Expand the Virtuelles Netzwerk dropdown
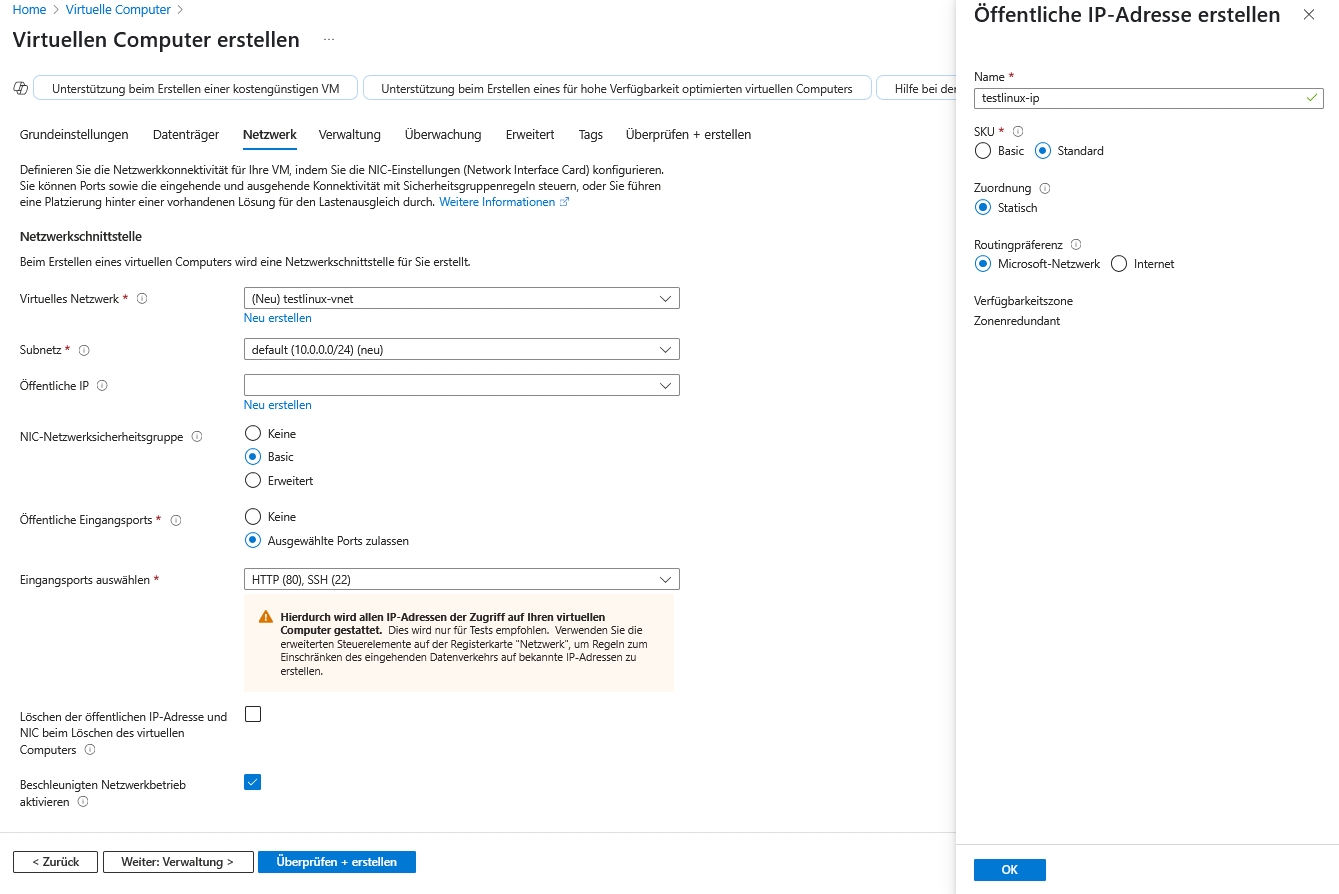 pos(461,298)
